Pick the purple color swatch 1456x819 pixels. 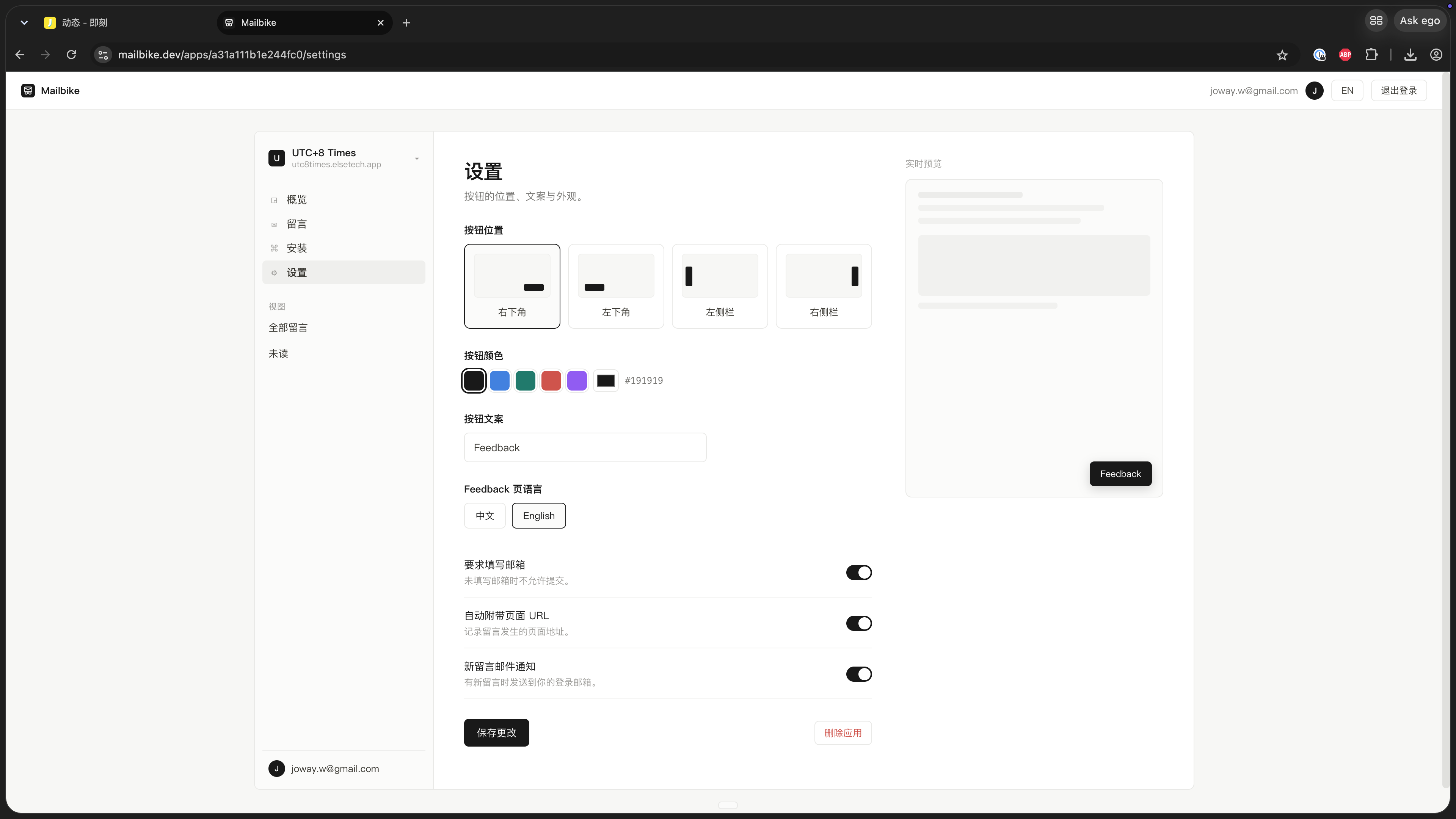(576, 380)
